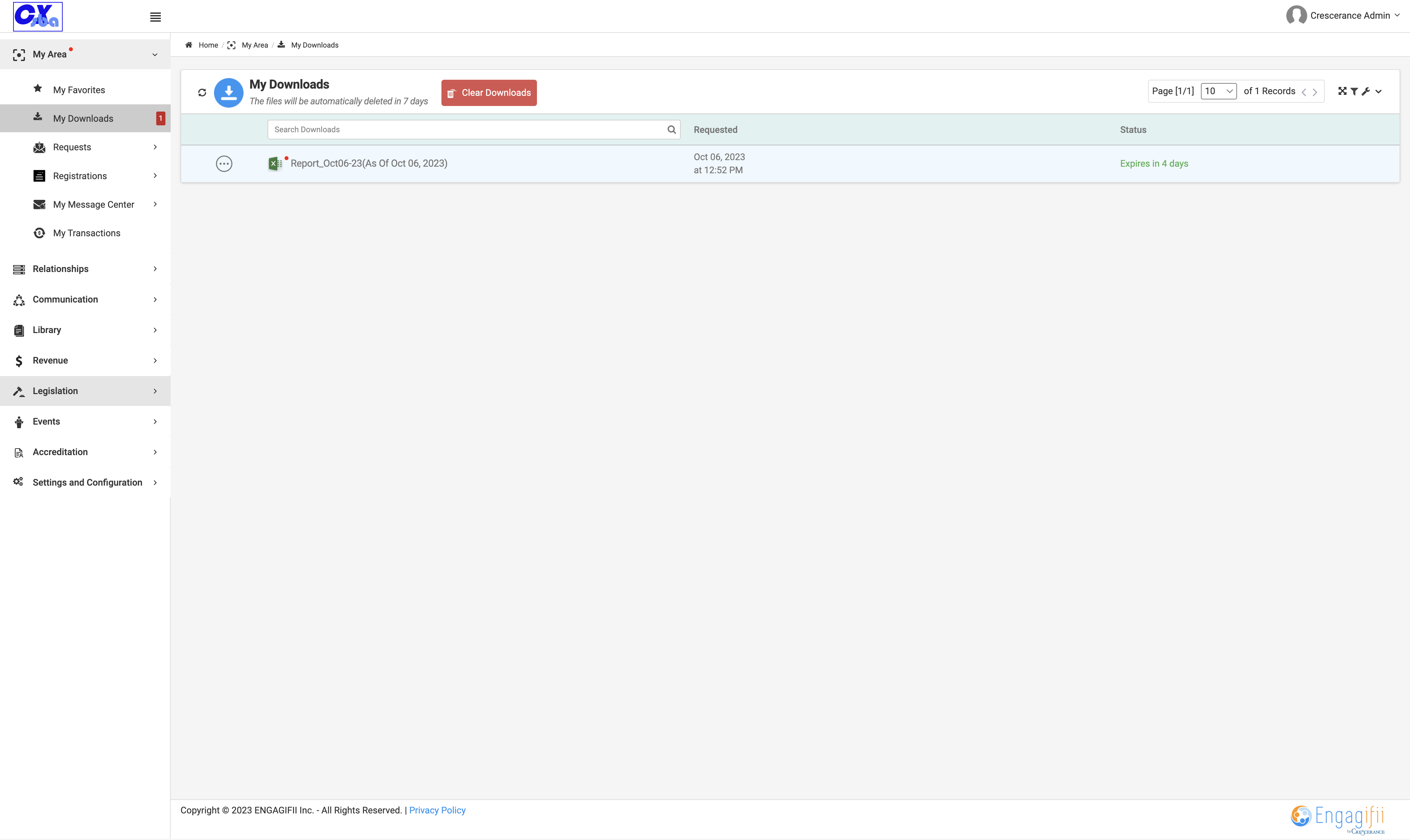Expand the Registrations submenu
Image resolution: width=1410 pixels, height=840 pixels.
pos(85,176)
